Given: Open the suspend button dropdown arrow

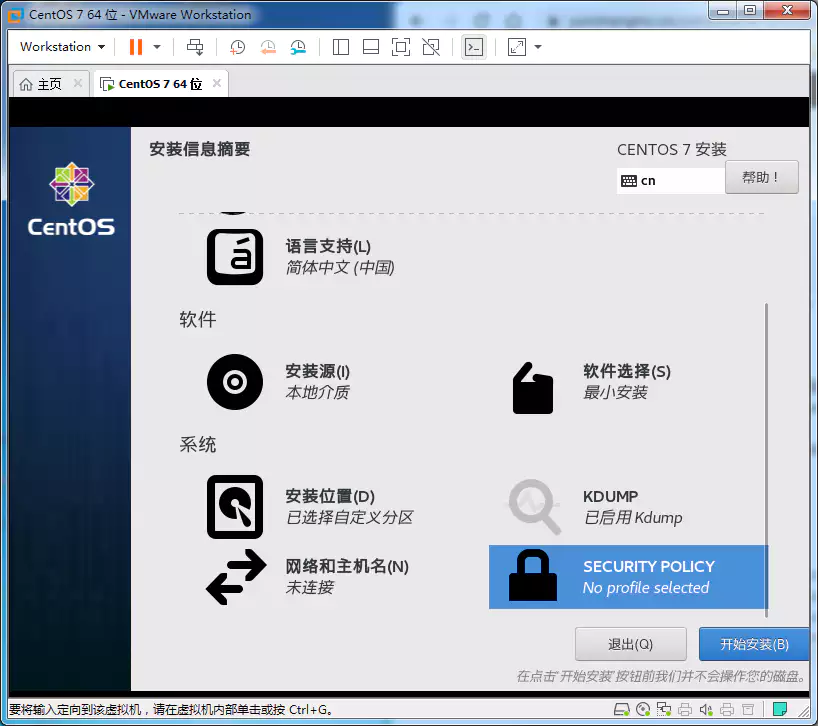Looking at the screenshot, I should tap(155, 47).
